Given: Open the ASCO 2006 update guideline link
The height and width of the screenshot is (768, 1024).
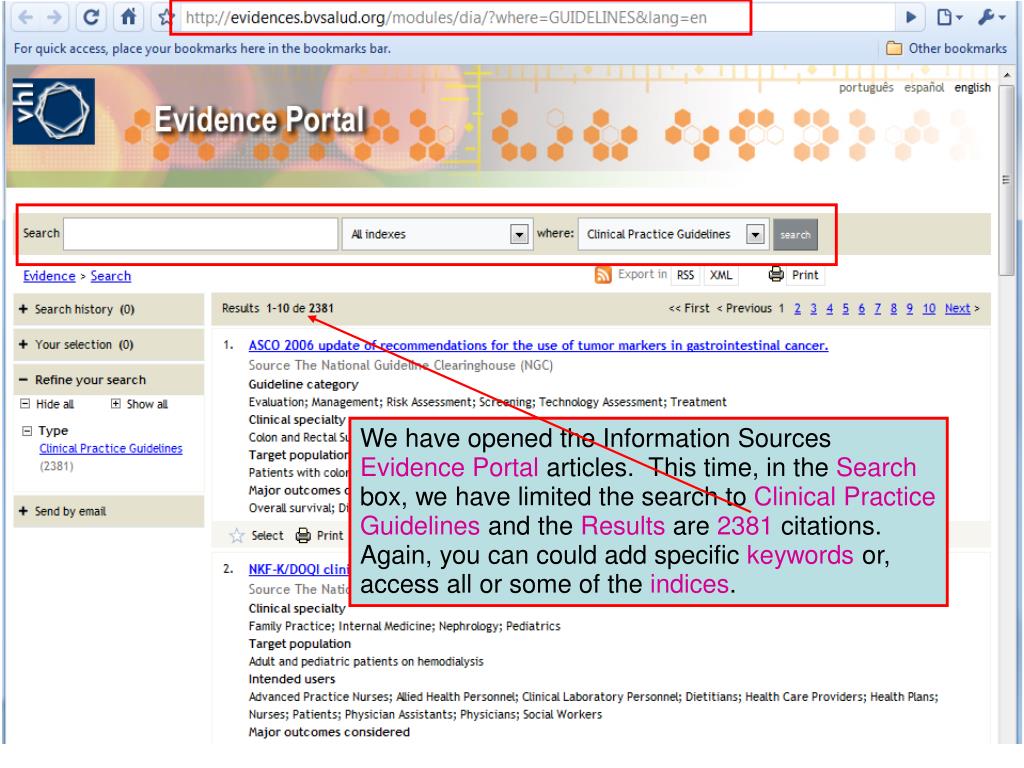Looking at the screenshot, I should tap(538, 345).
